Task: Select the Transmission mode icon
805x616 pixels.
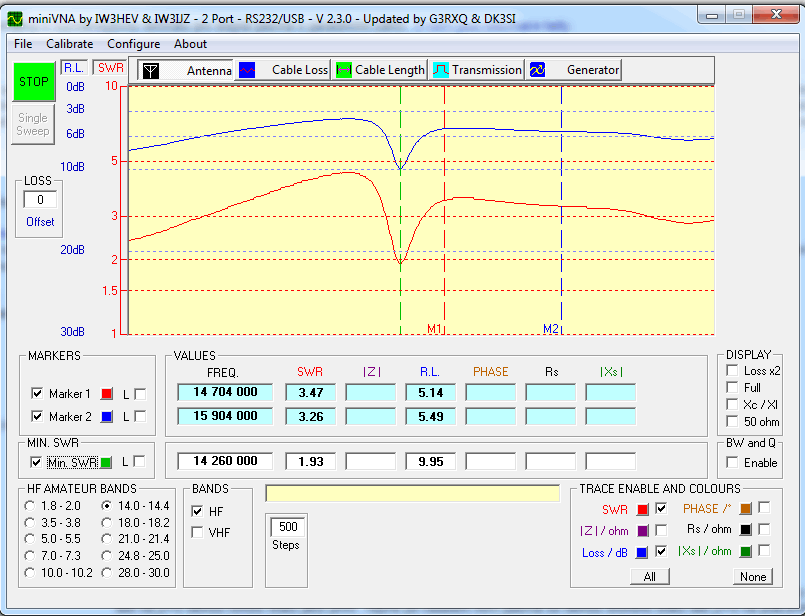Action: pos(441,70)
